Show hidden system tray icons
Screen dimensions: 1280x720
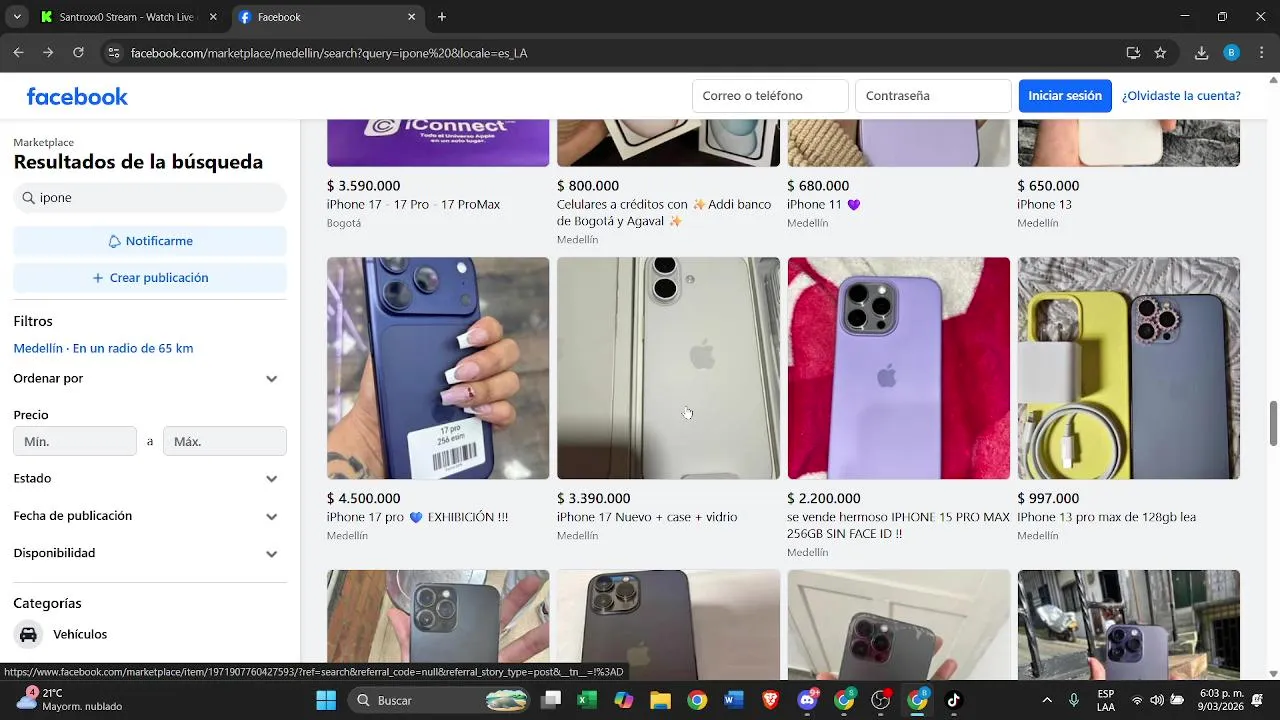pyautogui.click(x=1047, y=700)
